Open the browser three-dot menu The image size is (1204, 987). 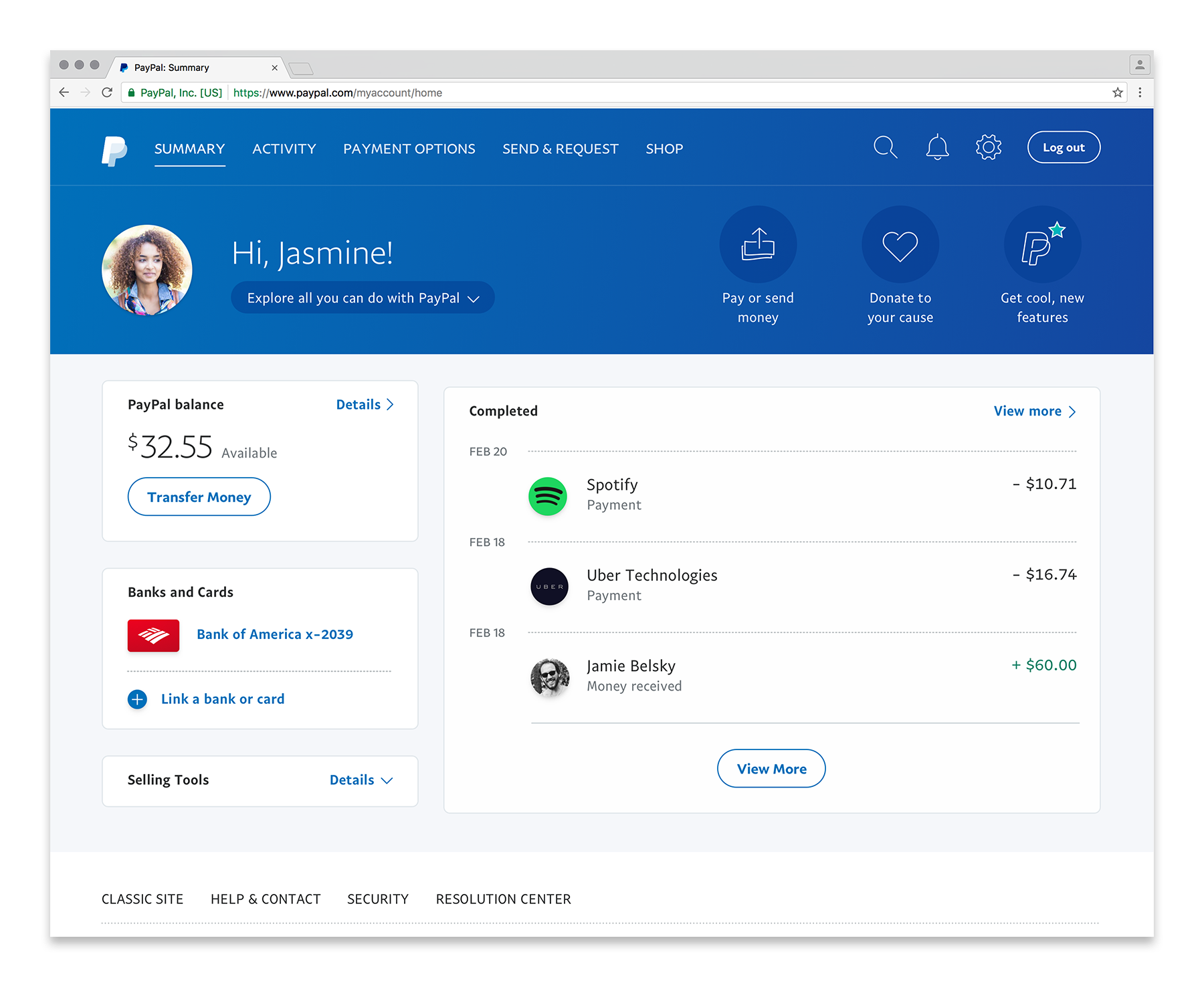click(x=1140, y=92)
